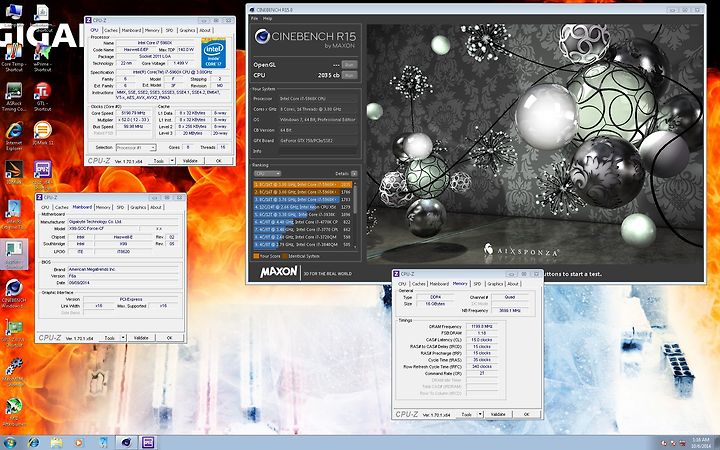Select ranking entry scoring 1279

click(x=303, y=207)
